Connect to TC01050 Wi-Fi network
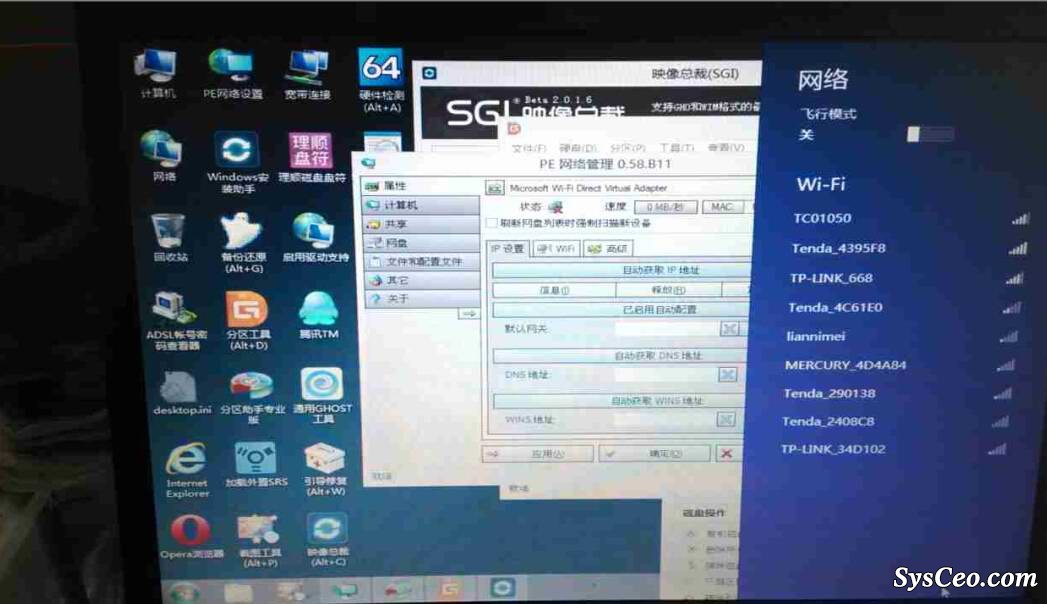 (x=910, y=218)
